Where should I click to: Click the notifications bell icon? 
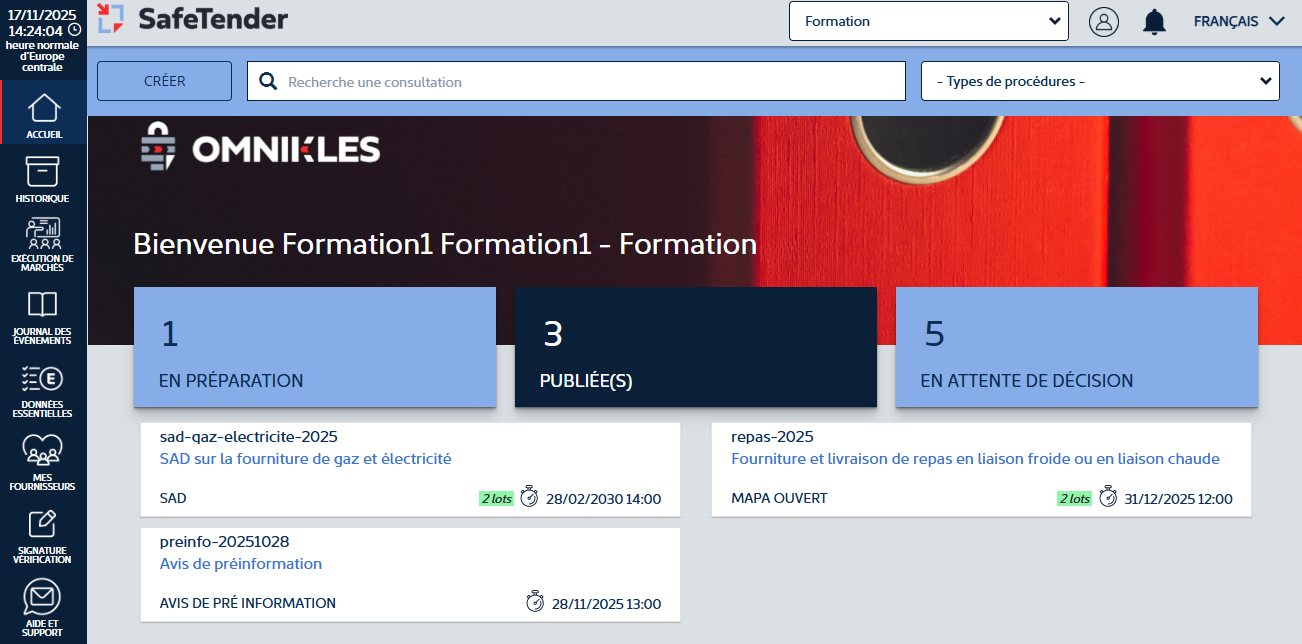click(x=1154, y=22)
